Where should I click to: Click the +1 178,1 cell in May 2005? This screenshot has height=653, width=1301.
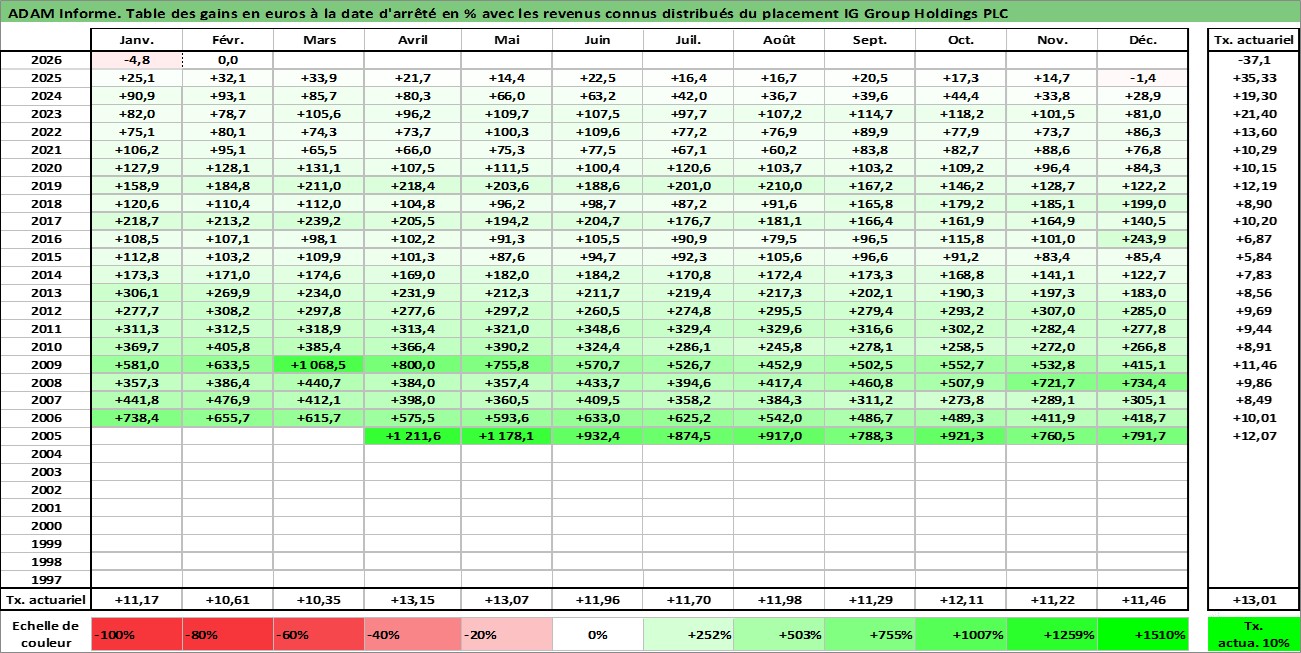(x=506, y=437)
